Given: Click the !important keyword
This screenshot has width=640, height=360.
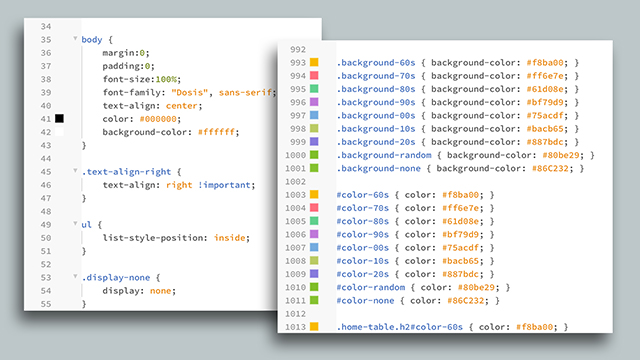Looking at the screenshot, I should click(x=224, y=185).
